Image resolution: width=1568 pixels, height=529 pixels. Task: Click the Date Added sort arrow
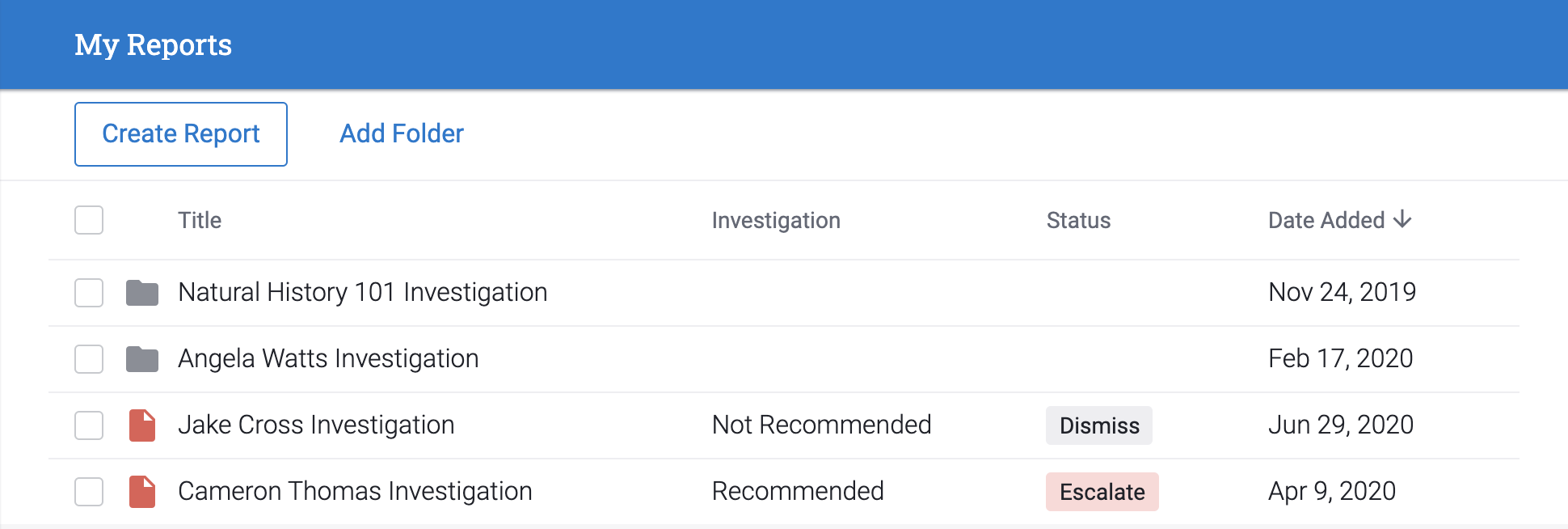[x=1403, y=219]
